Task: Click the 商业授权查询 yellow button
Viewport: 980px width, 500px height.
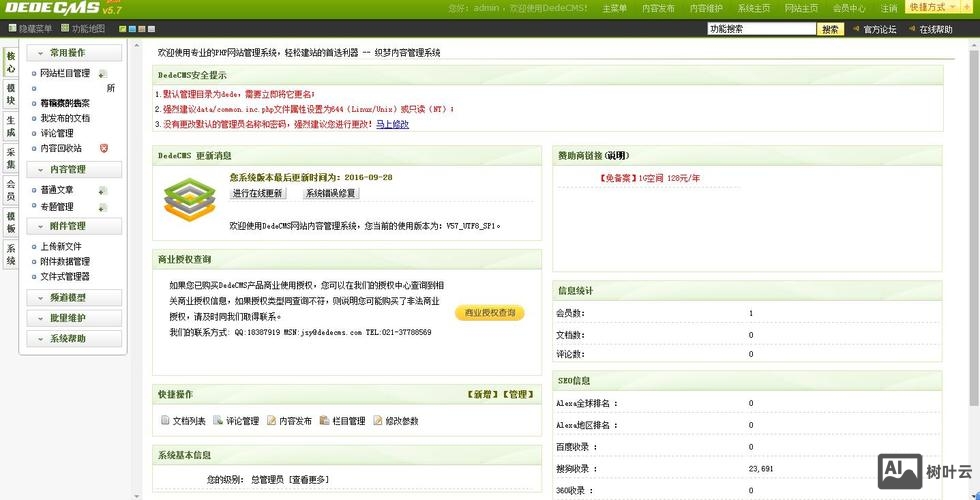Action: [489, 312]
